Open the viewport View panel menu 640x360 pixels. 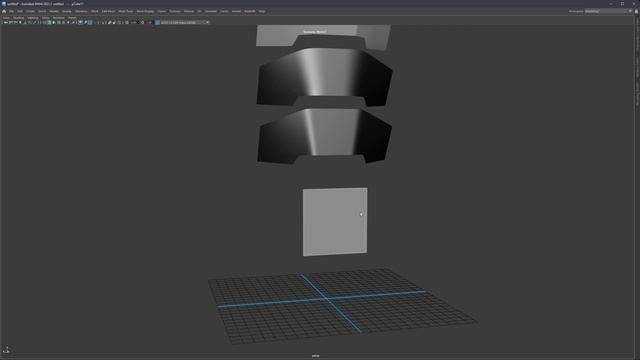coord(6,18)
